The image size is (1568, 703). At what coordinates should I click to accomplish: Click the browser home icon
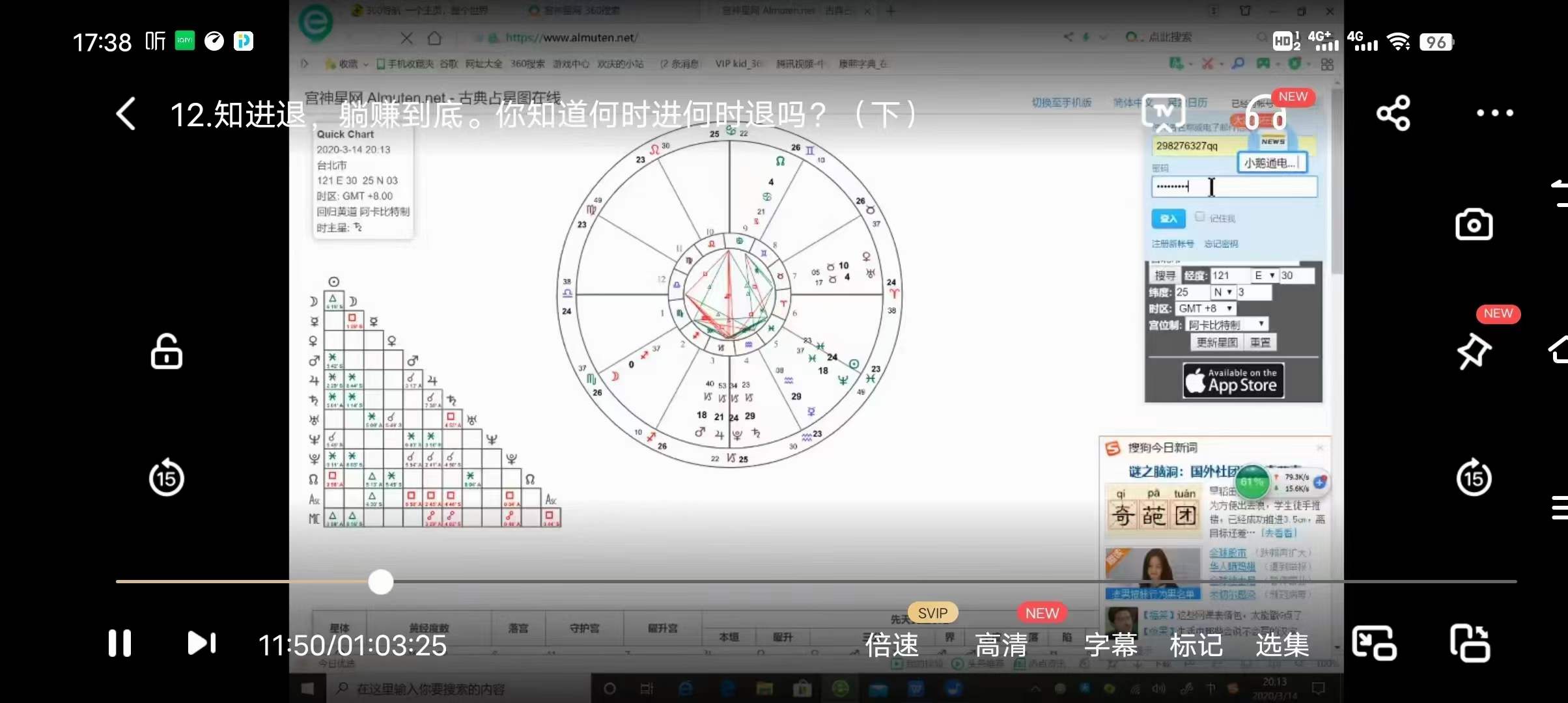click(x=434, y=37)
